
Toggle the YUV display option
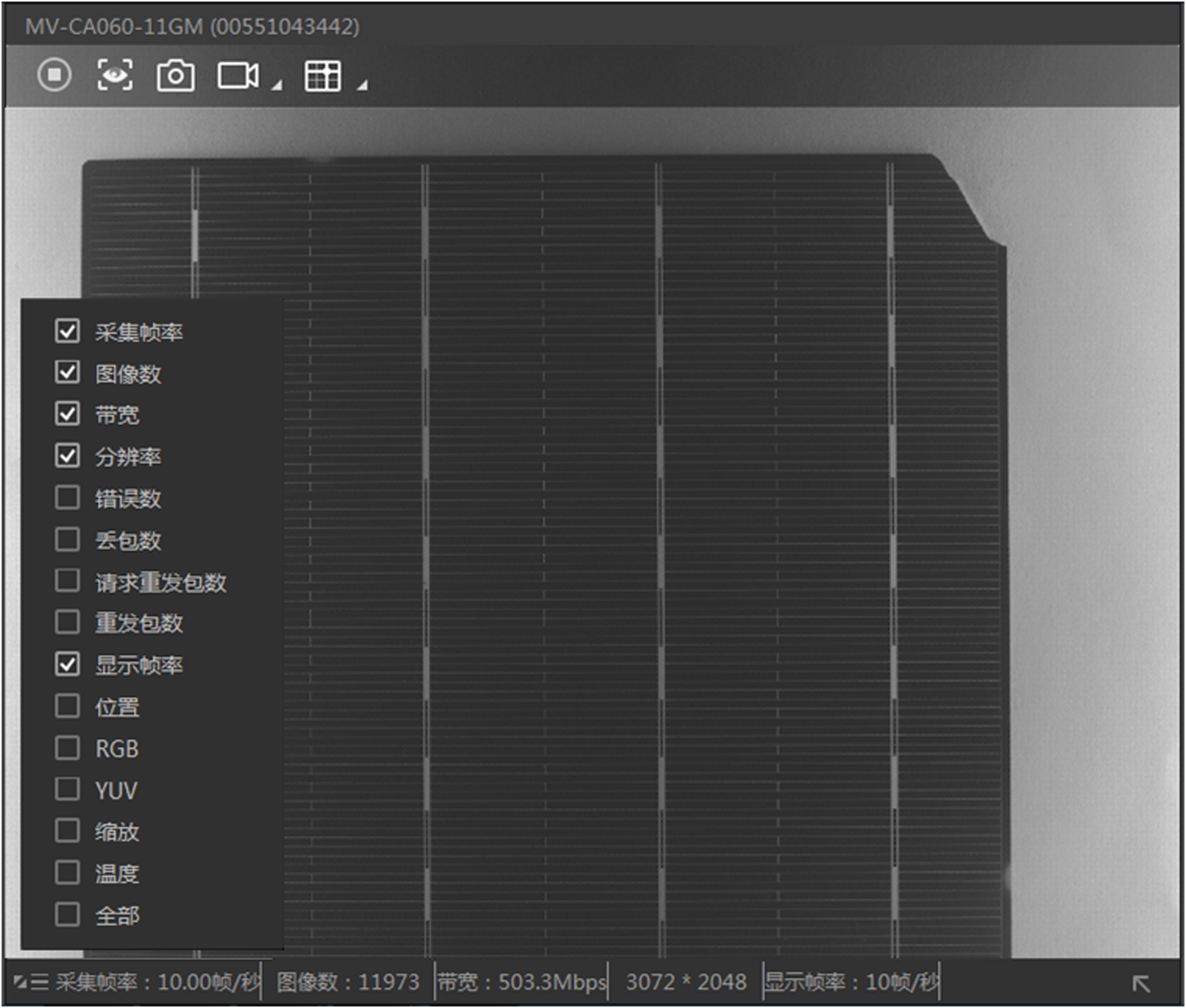click(67, 789)
